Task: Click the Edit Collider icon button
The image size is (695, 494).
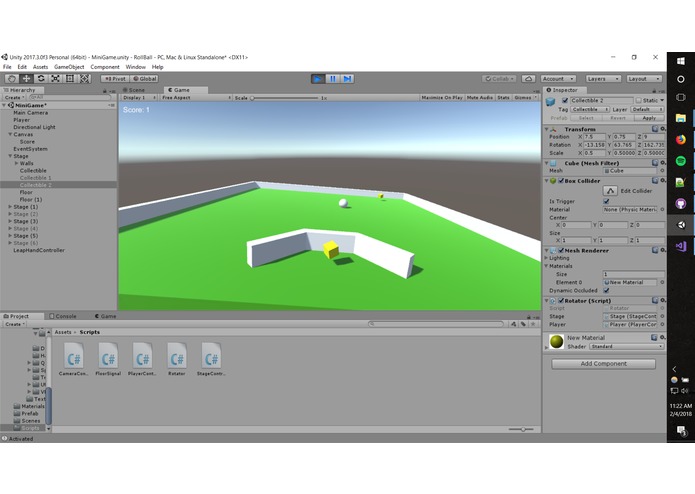Action: (x=610, y=191)
